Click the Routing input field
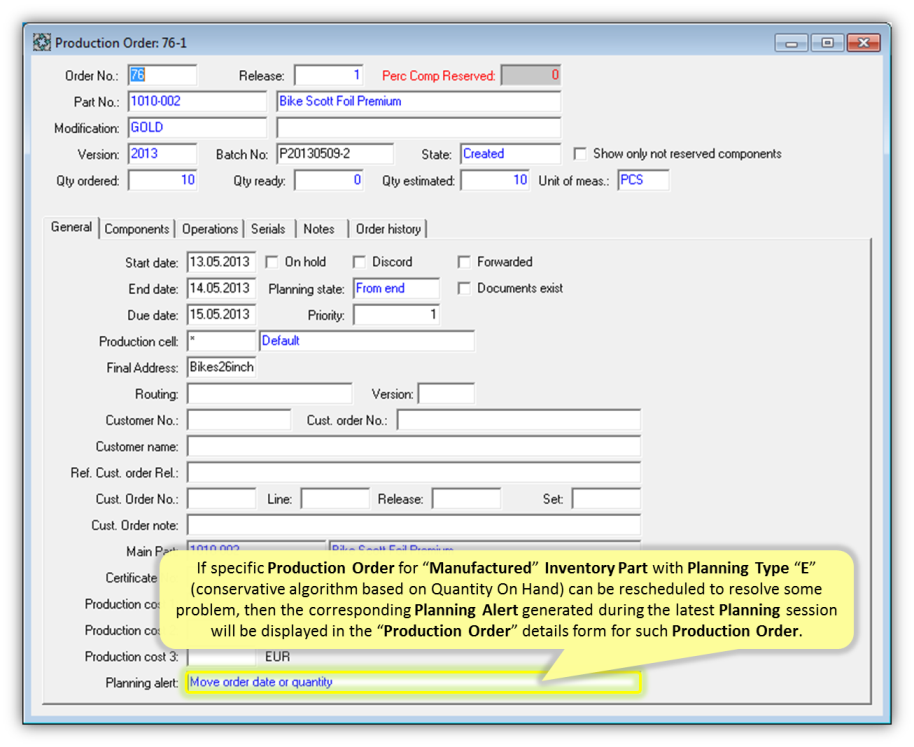Viewport: 914px width, 747px height. (270, 393)
